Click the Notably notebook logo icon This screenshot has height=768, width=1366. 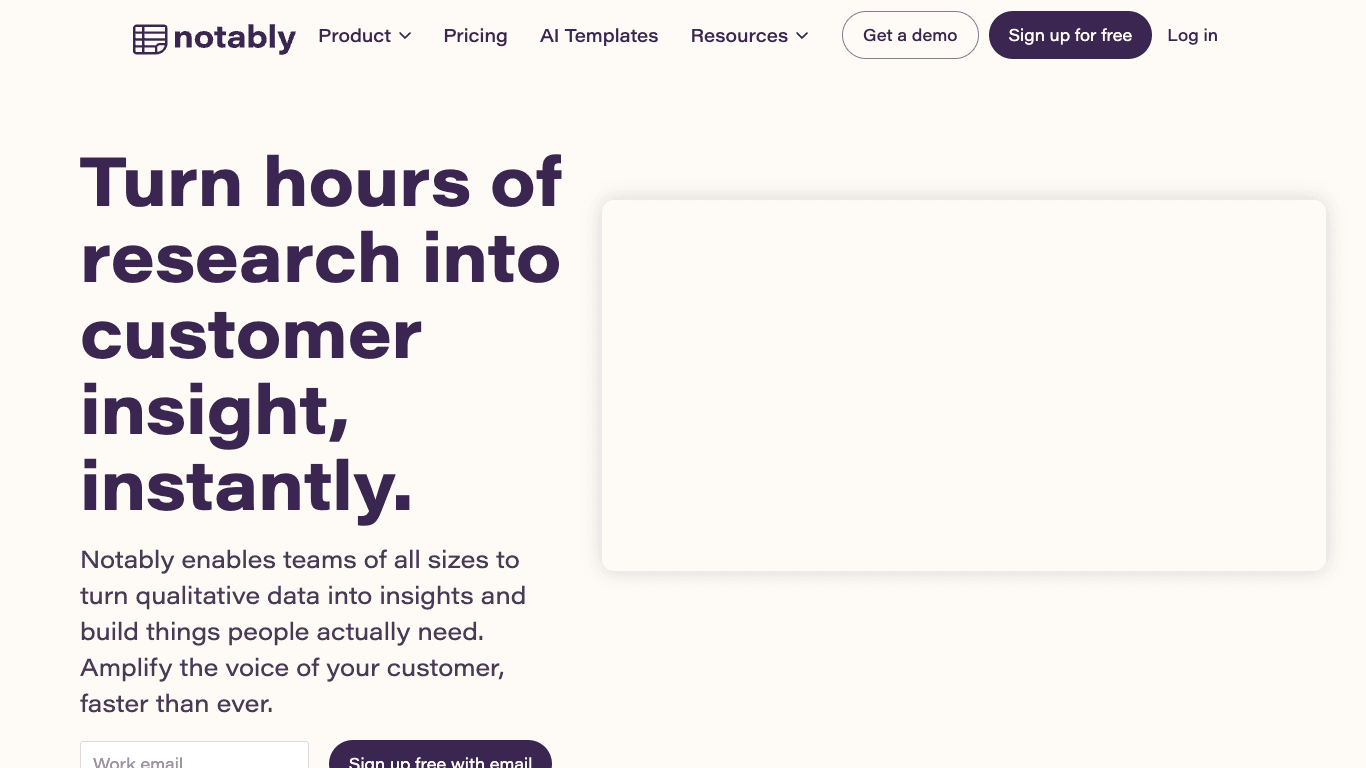coord(150,39)
